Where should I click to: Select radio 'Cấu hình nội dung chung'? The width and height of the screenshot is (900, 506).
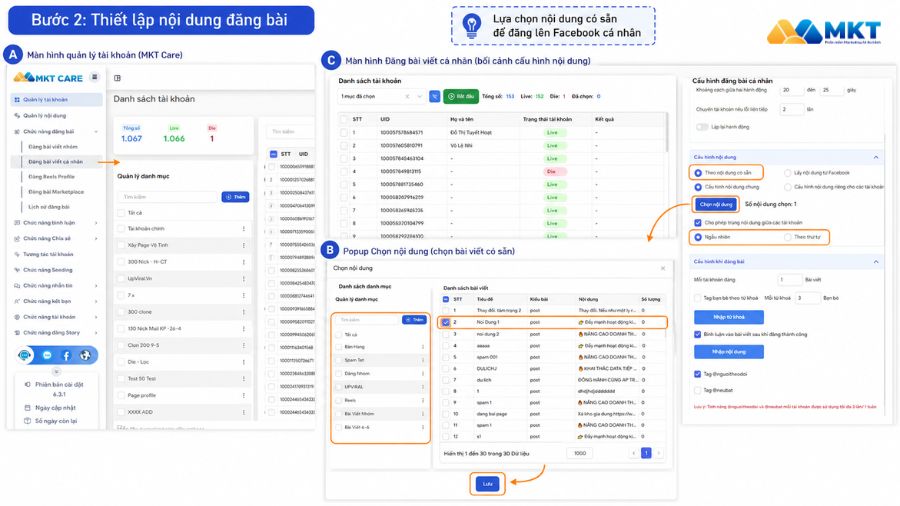tap(698, 187)
